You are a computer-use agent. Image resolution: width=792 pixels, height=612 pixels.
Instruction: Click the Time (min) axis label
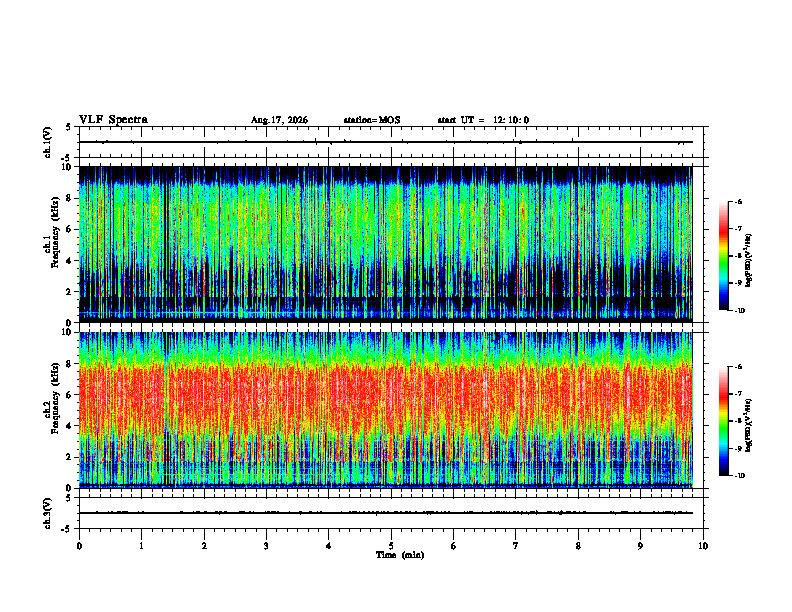pyautogui.click(x=400, y=555)
